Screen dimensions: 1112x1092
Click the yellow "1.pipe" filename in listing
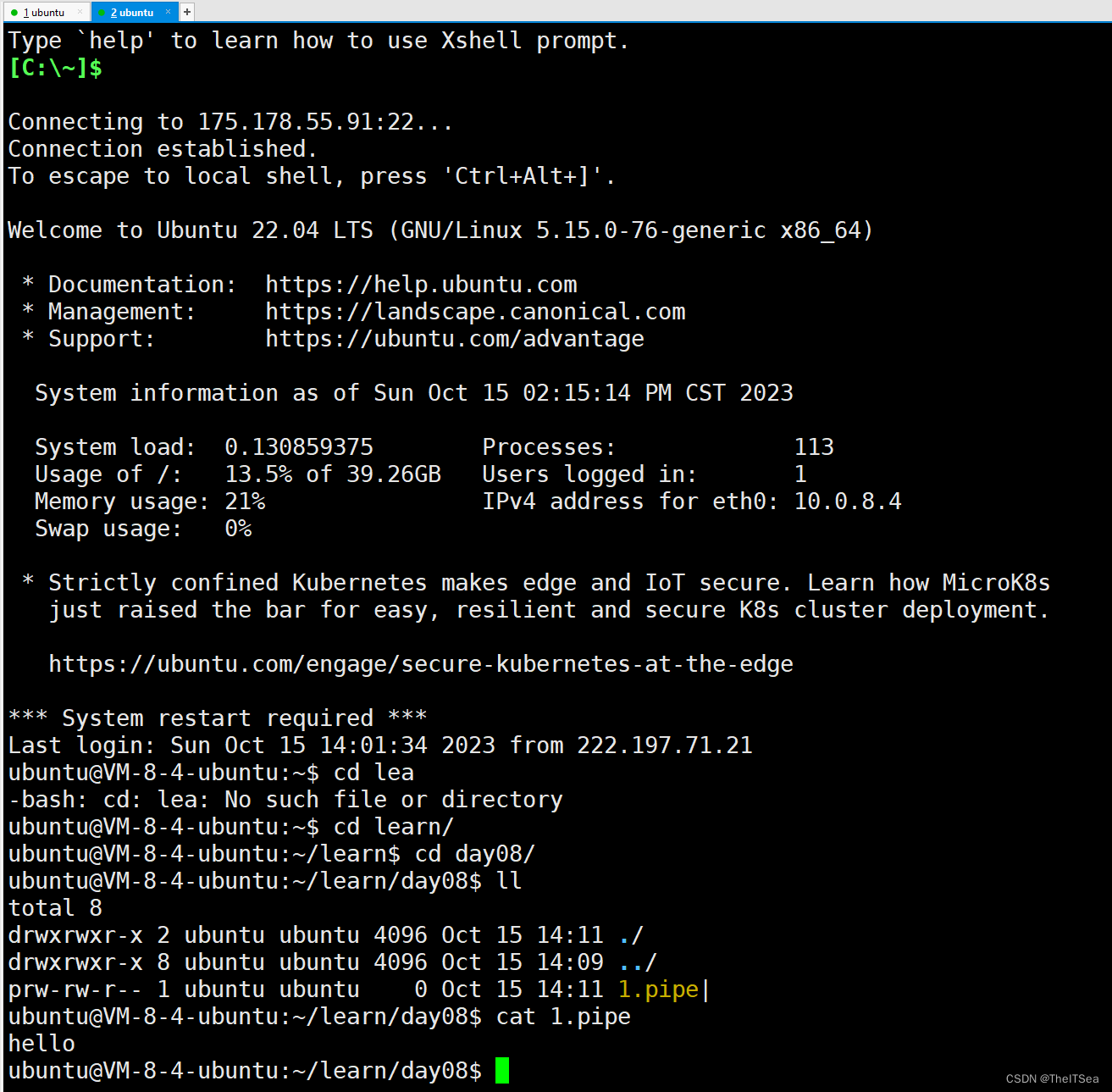(x=658, y=989)
